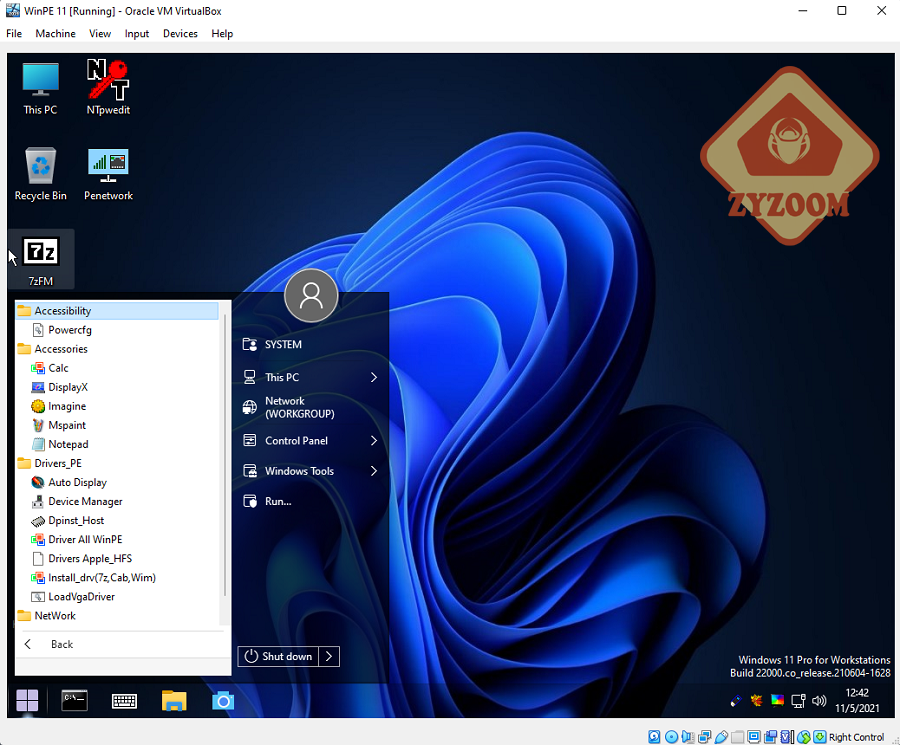Open the Devices menu

pyautogui.click(x=180, y=33)
